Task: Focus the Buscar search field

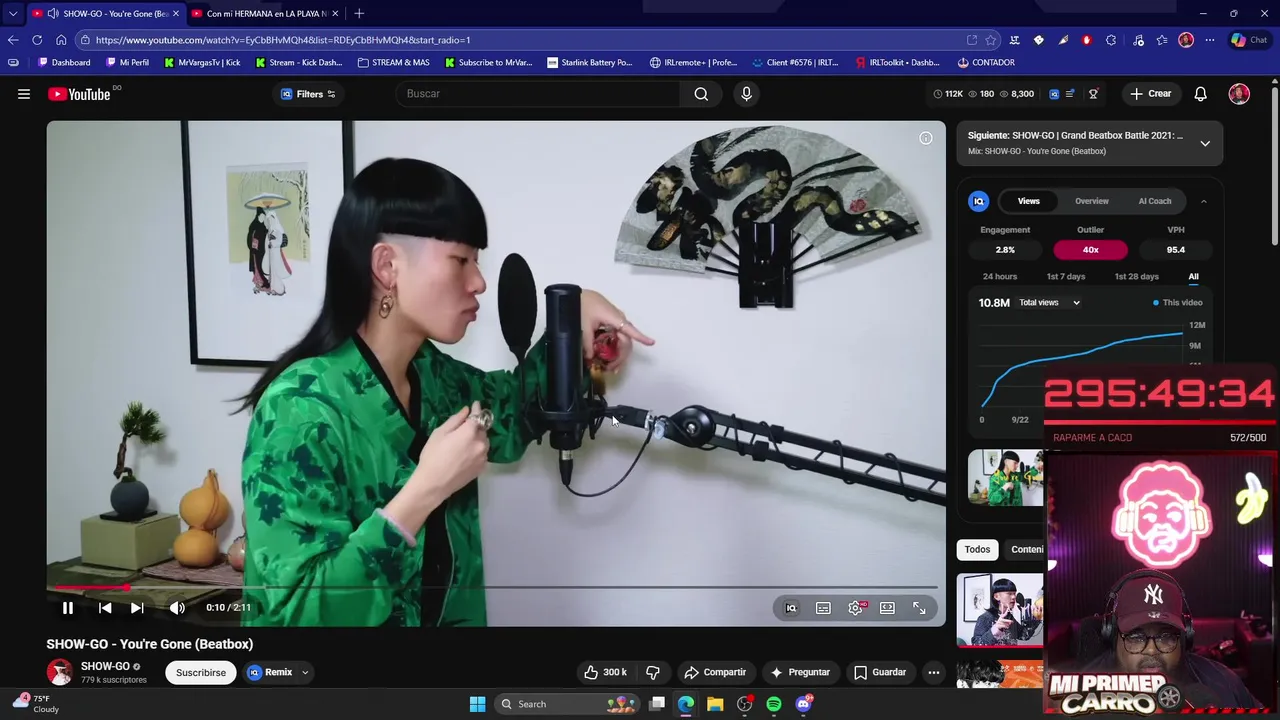Action: (x=540, y=94)
